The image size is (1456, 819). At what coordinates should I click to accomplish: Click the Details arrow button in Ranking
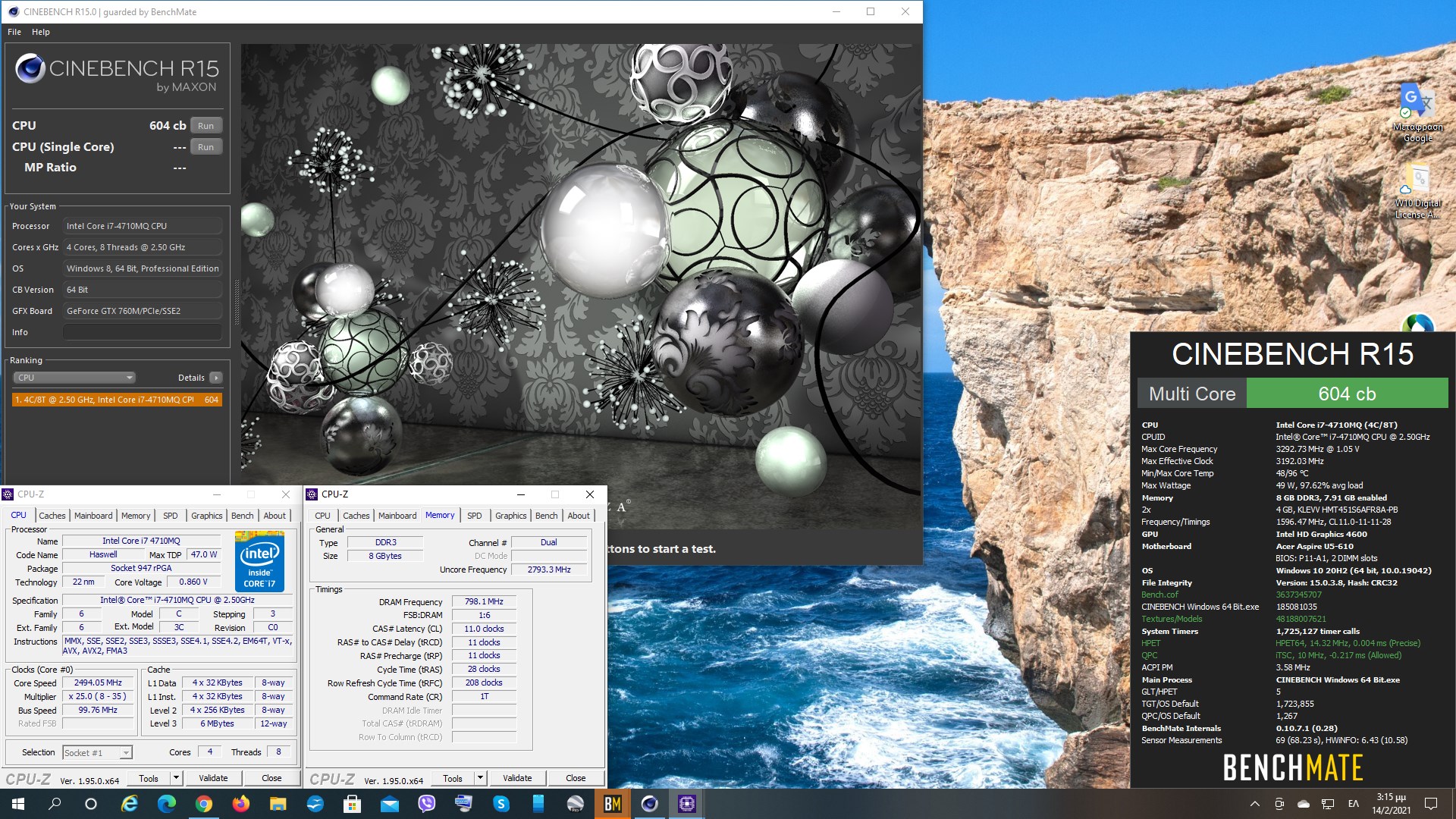coord(216,378)
